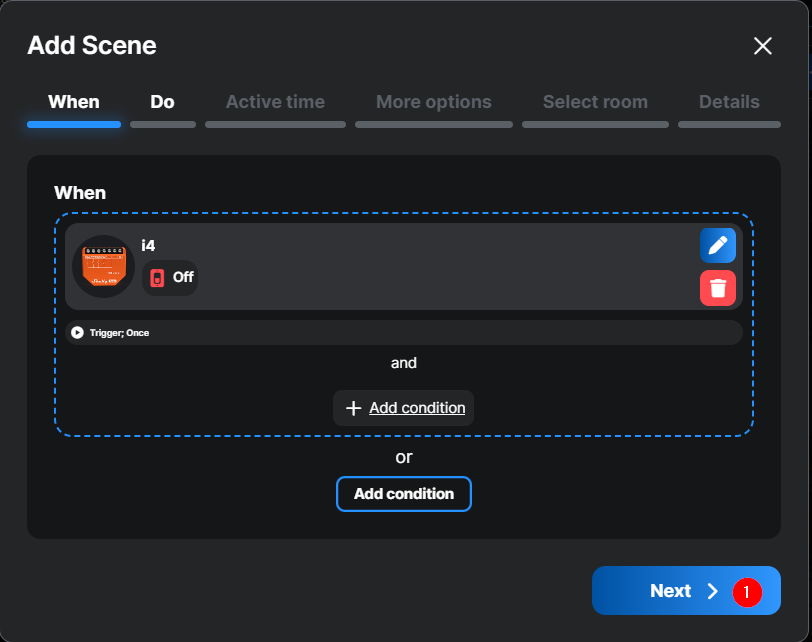
Task: Click the red notification badge showing 1
Action: [746, 592]
